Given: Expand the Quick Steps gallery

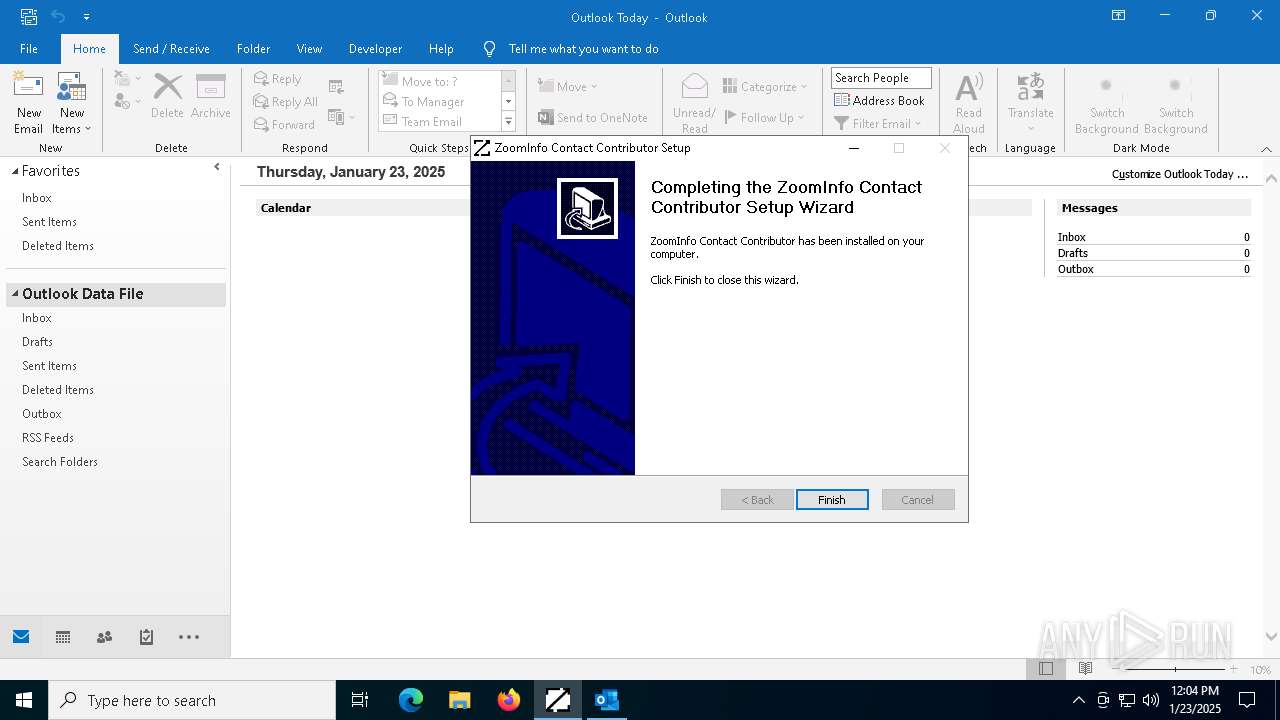Looking at the screenshot, I should click(508, 122).
